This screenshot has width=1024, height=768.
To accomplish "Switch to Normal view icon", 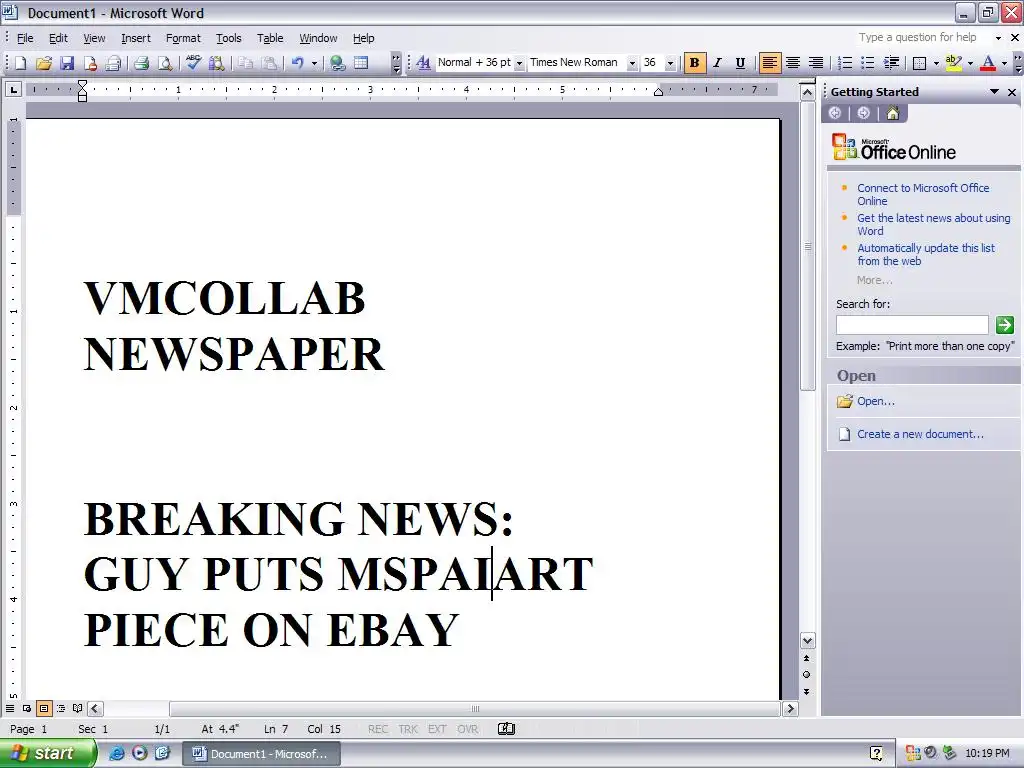I will pyautogui.click(x=10, y=709).
